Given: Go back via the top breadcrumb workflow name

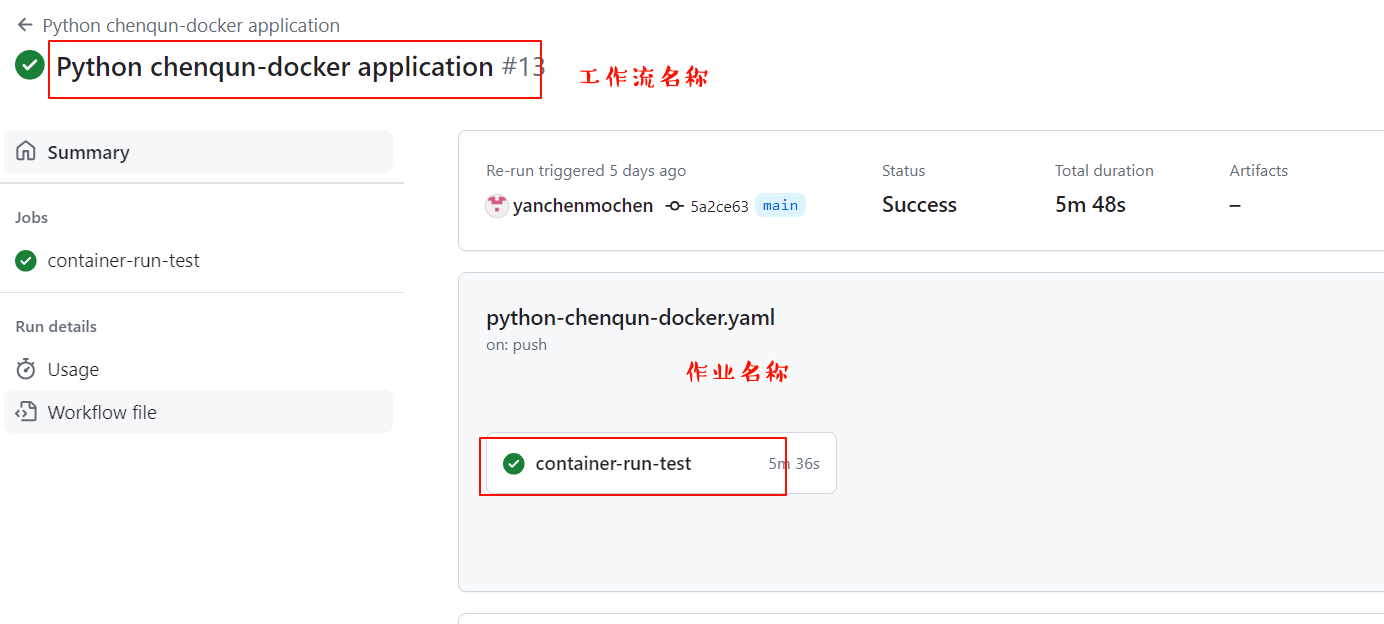Looking at the screenshot, I should [191, 25].
